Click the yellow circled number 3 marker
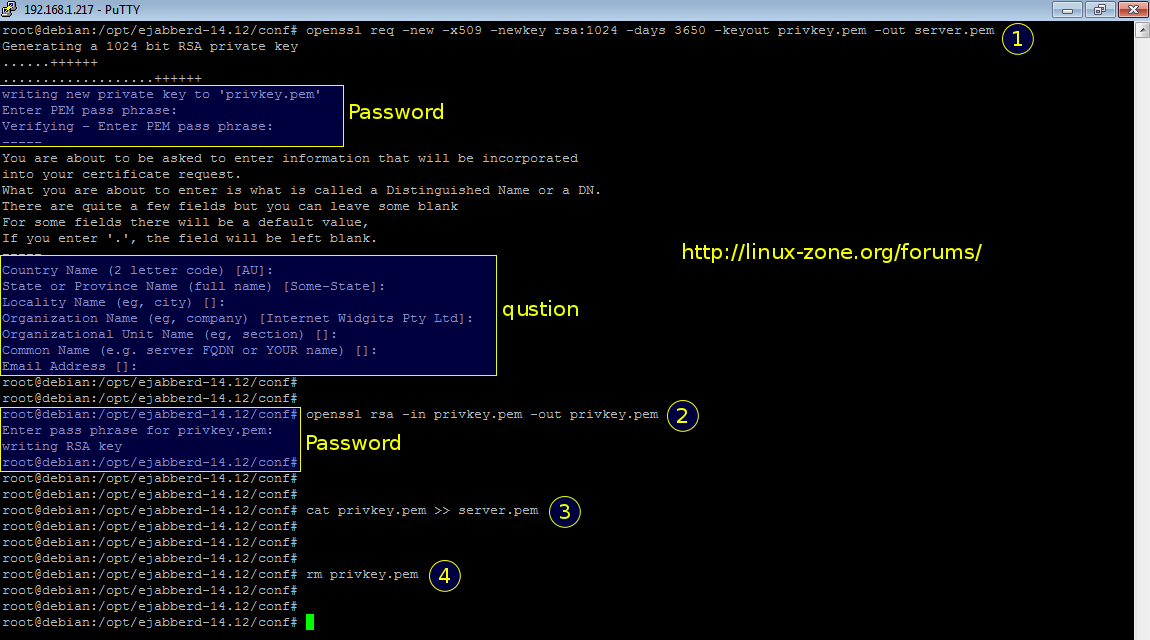The image size is (1150, 640). (564, 512)
